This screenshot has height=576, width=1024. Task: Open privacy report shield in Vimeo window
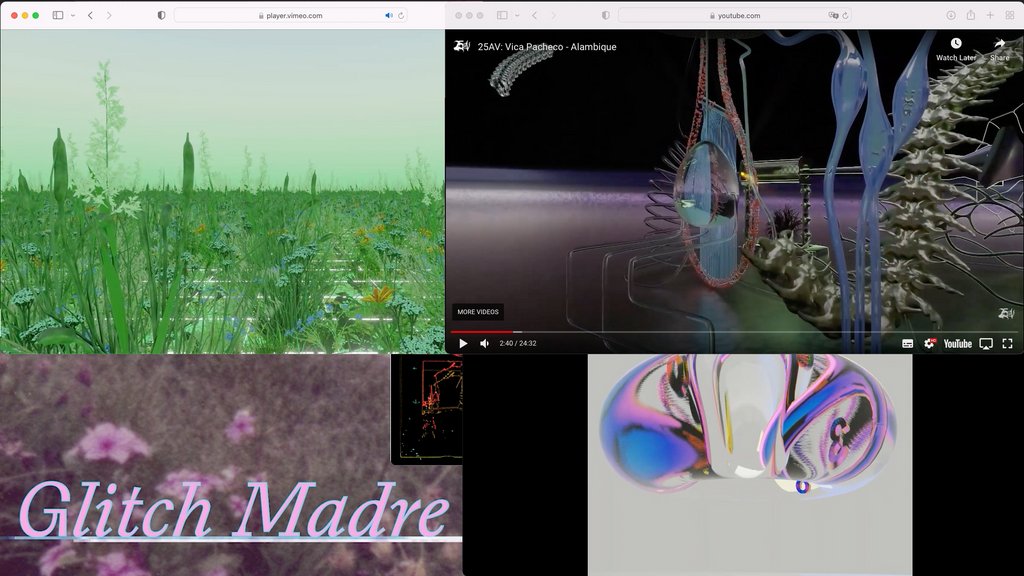tap(161, 15)
